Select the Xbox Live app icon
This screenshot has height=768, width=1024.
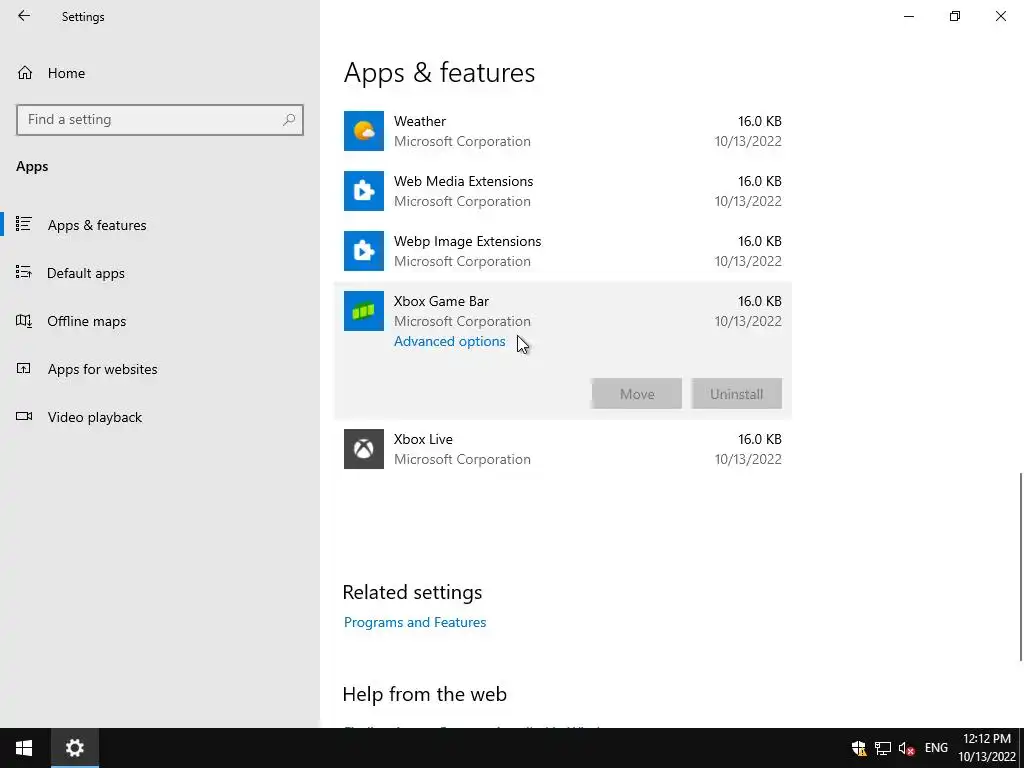(x=364, y=449)
